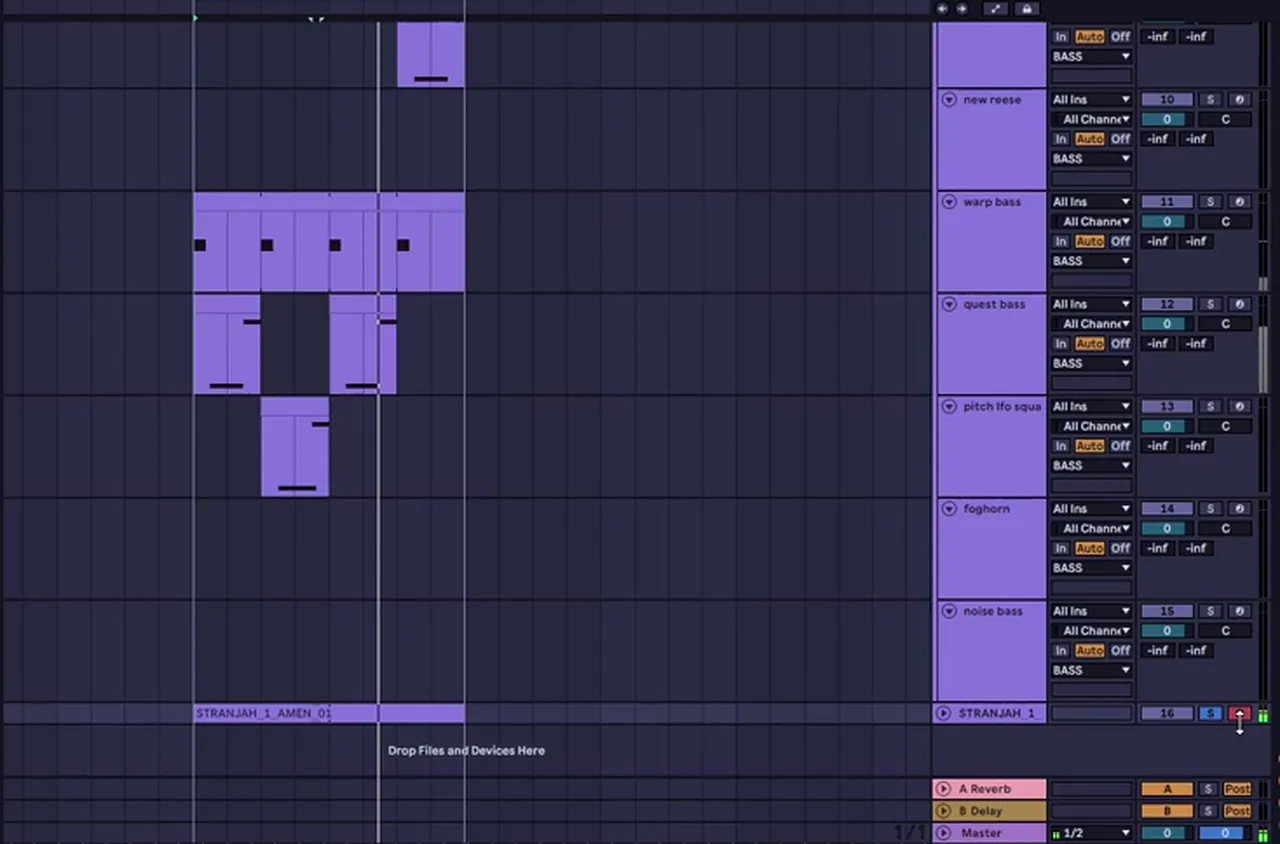
Task: Collapse the new reese track
Action: pos(949,100)
